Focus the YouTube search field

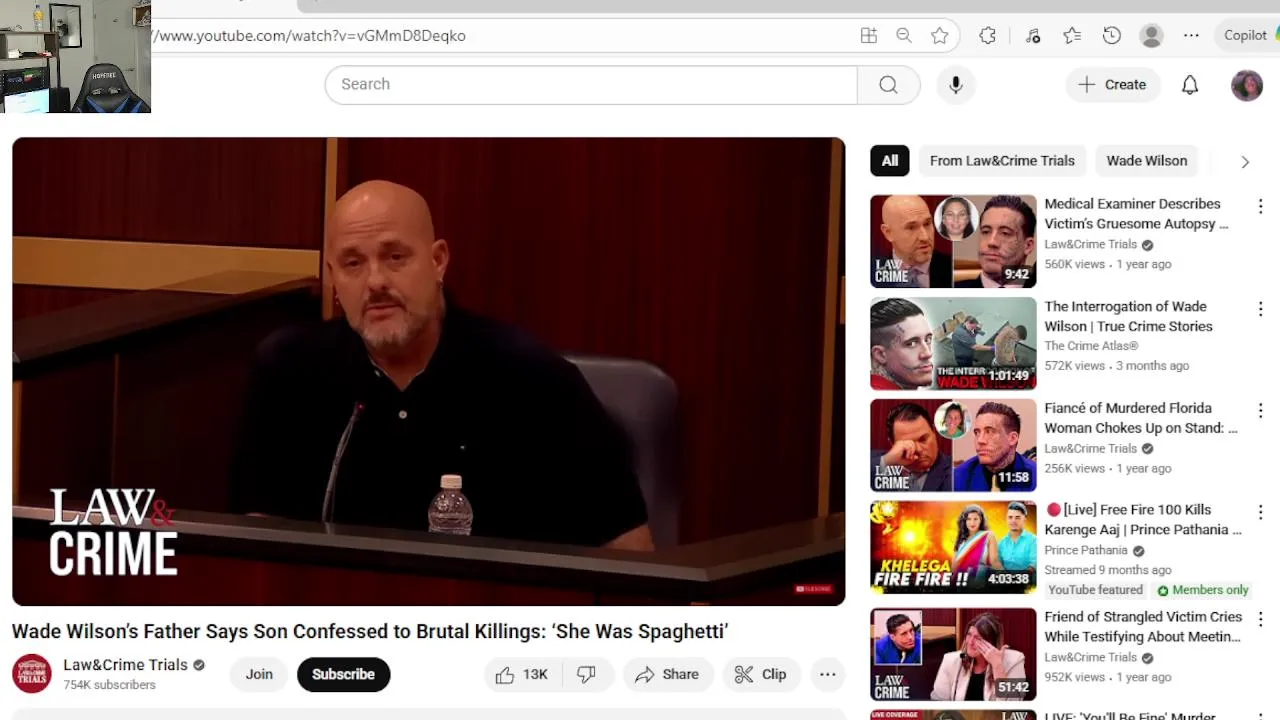point(591,84)
